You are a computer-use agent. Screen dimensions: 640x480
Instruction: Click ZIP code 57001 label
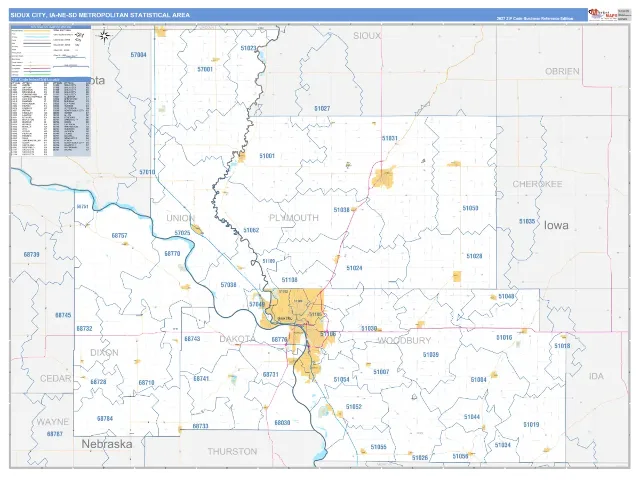coord(205,69)
